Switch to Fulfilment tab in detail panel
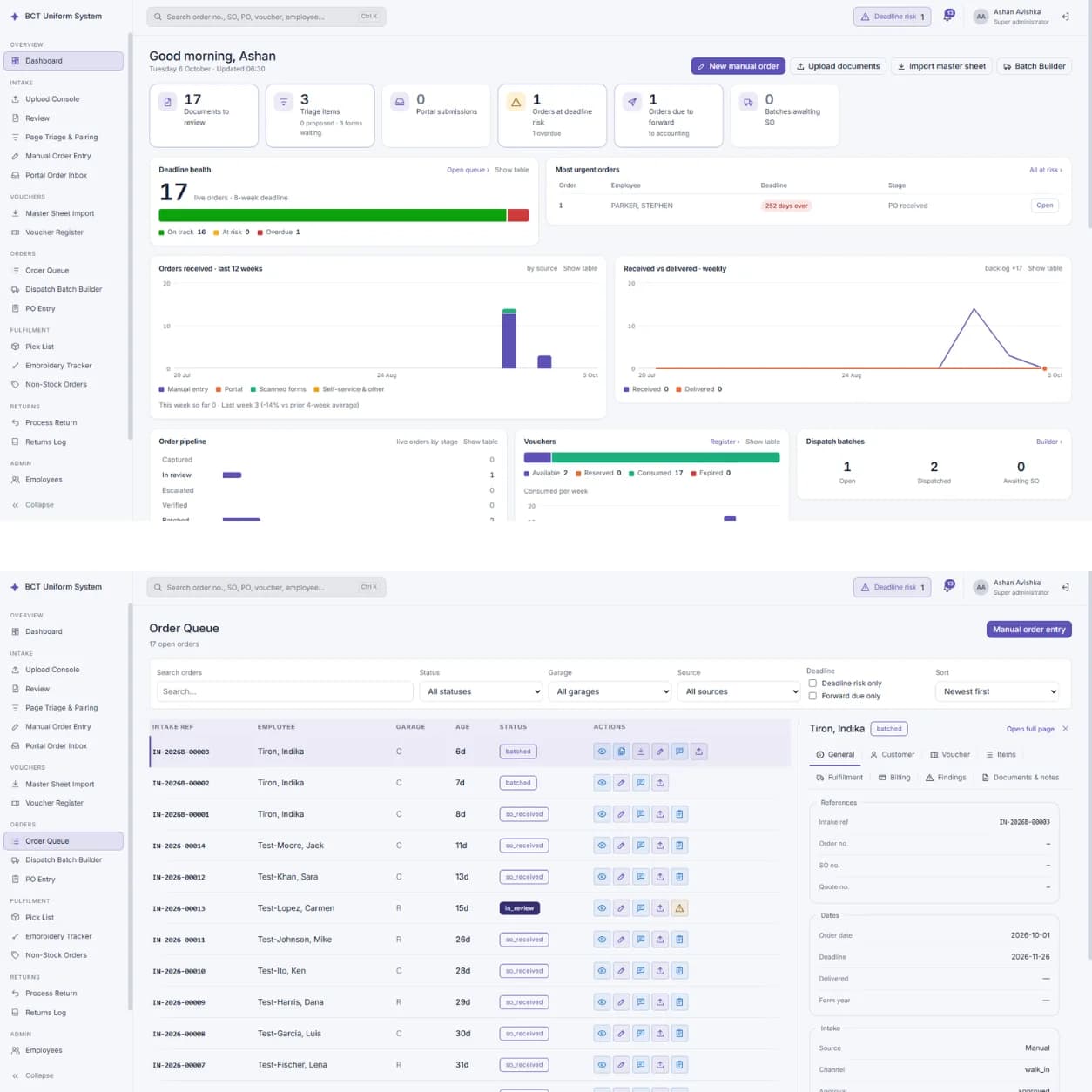 point(839,777)
